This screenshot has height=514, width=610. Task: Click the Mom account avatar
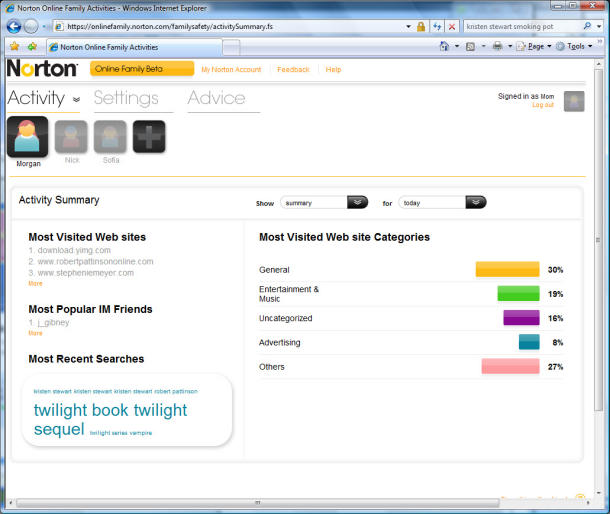click(x=574, y=100)
